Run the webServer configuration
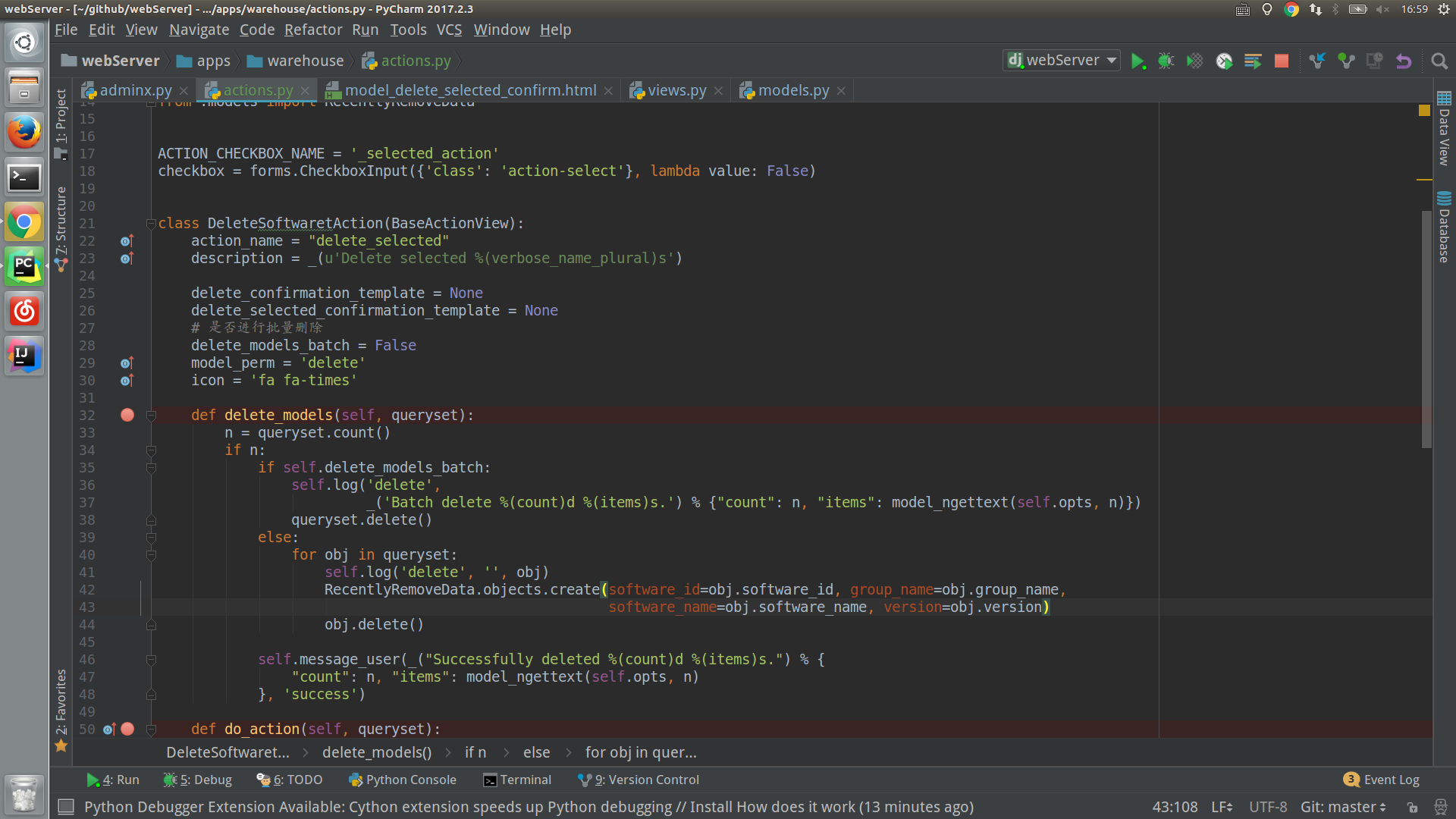 1138,61
